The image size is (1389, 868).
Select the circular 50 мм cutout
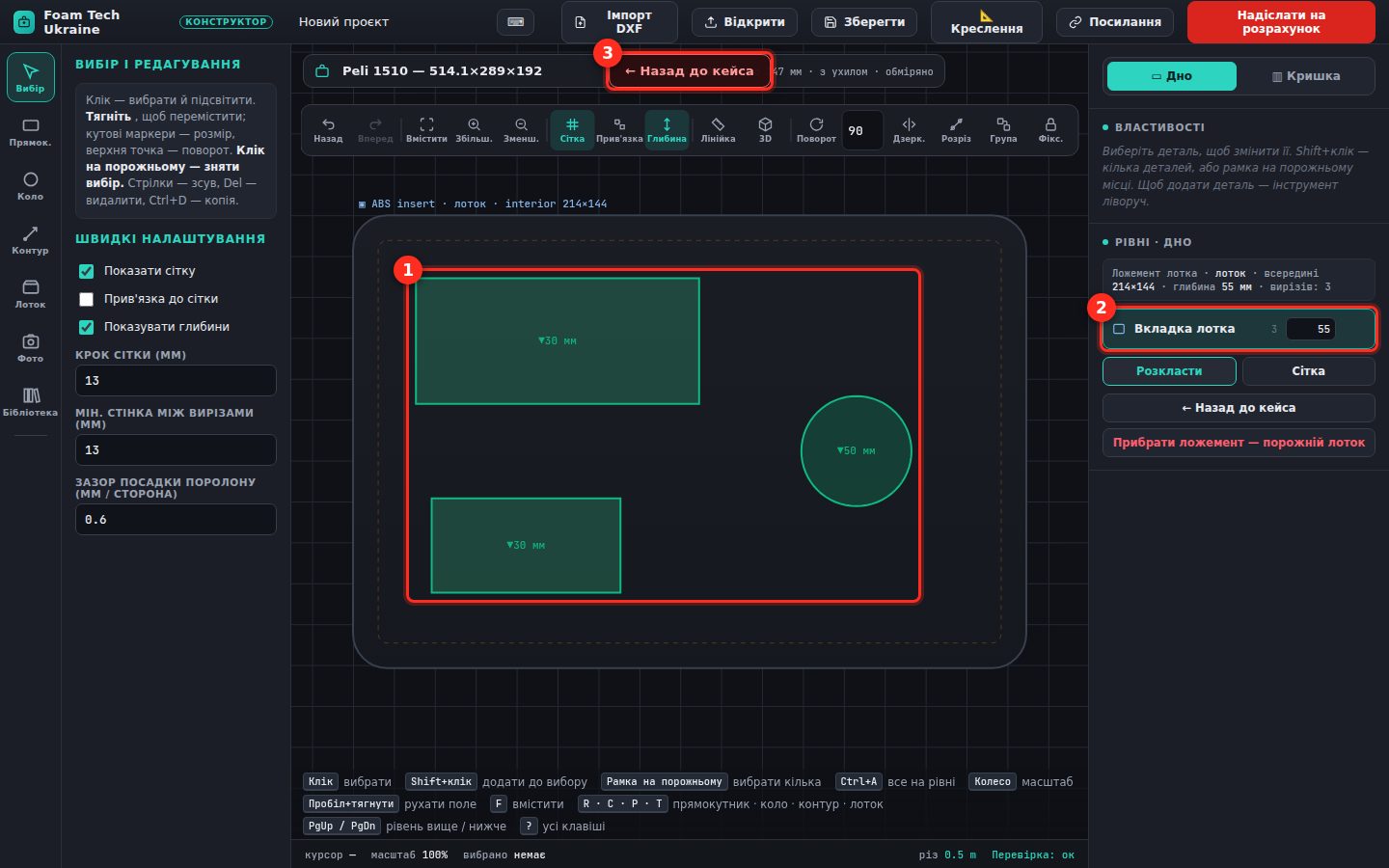[857, 450]
